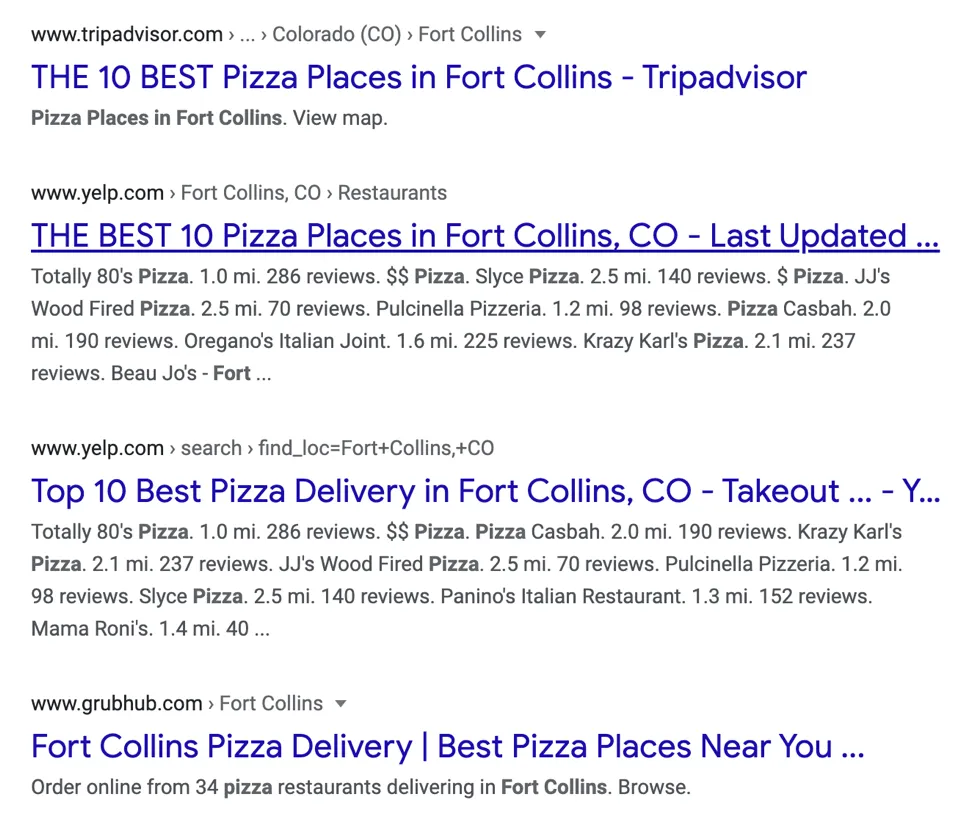The height and width of the screenshot is (824, 974).
Task: Click the www.tripadvisor.com domain text
Action: 127,35
